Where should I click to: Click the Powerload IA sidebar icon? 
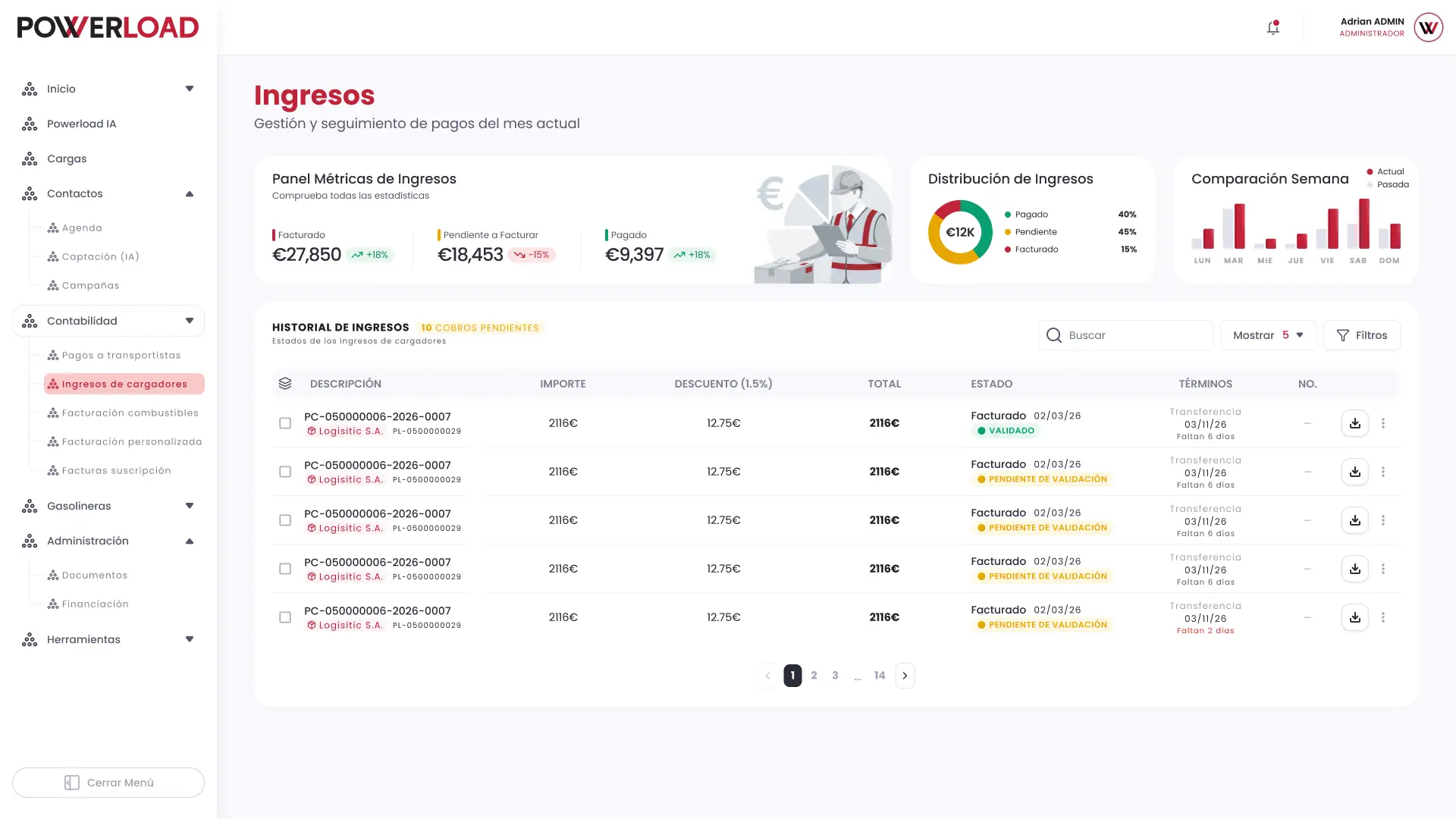pyautogui.click(x=30, y=124)
